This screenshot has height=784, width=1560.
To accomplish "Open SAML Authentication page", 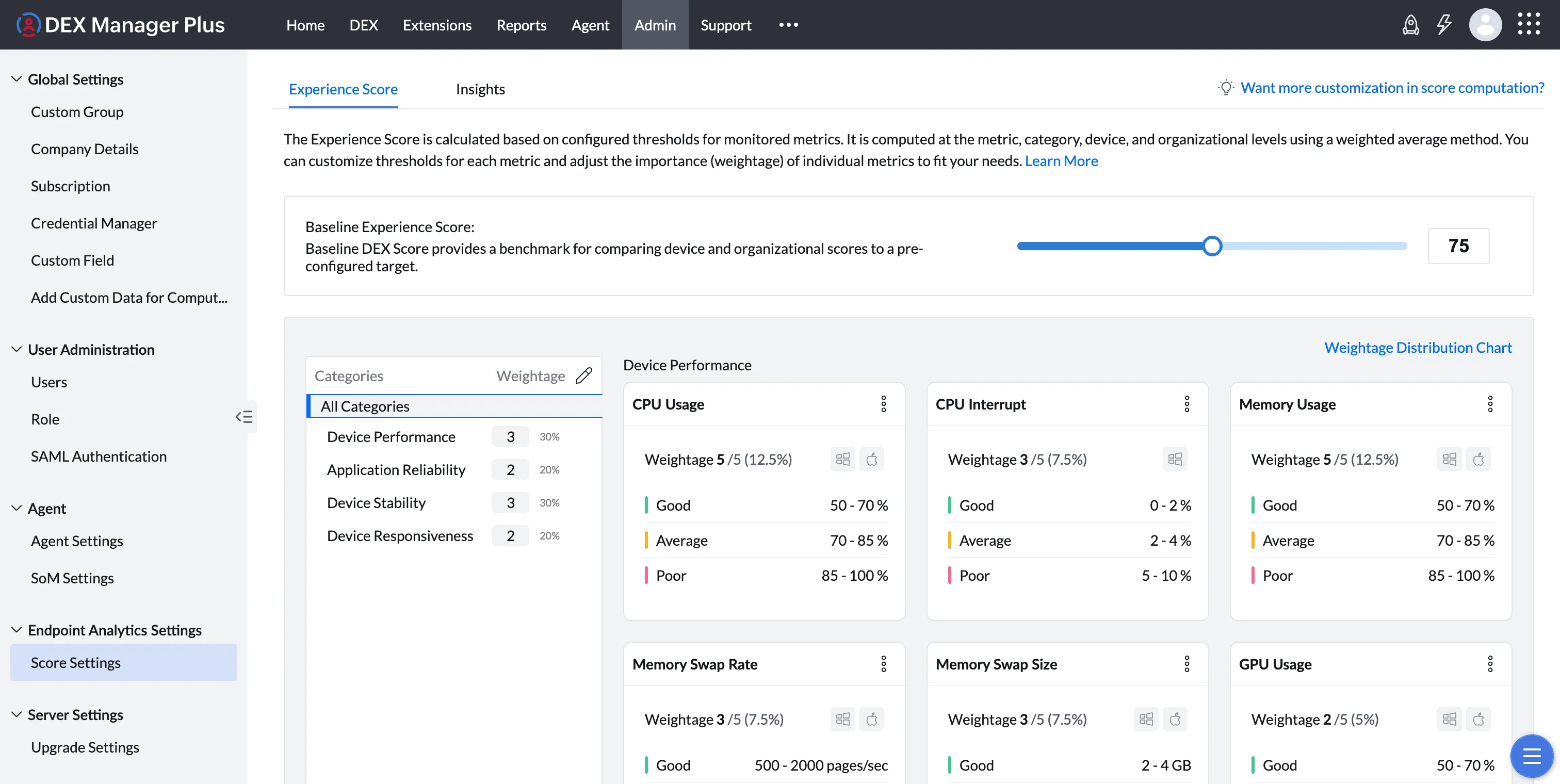I will pos(99,456).
